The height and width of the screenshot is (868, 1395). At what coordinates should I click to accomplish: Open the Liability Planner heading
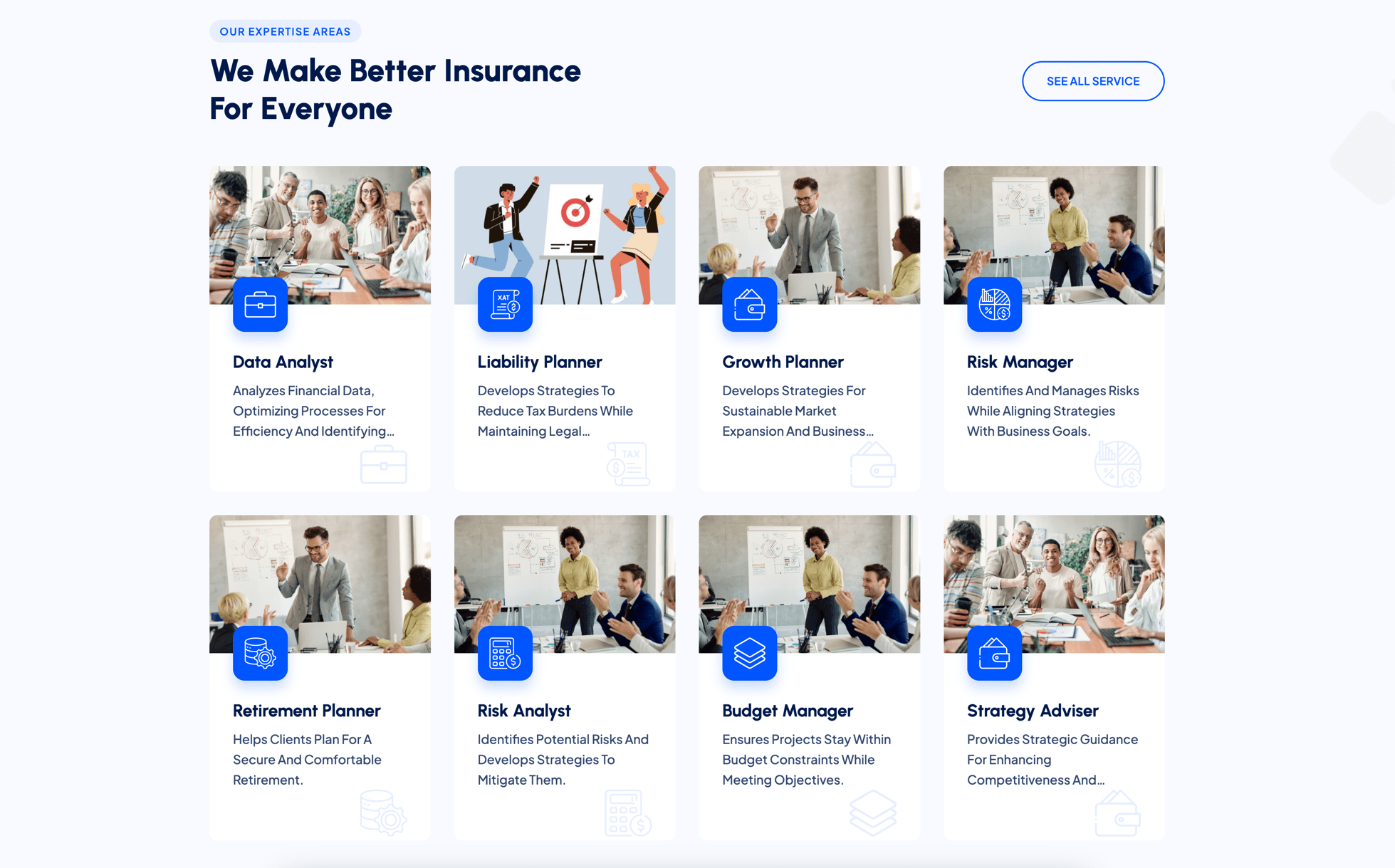tap(540, 362)
